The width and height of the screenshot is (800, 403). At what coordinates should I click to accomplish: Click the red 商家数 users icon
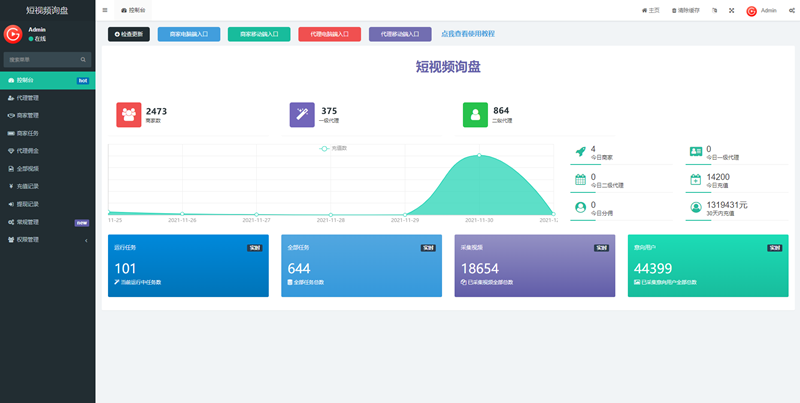(129, 115)
